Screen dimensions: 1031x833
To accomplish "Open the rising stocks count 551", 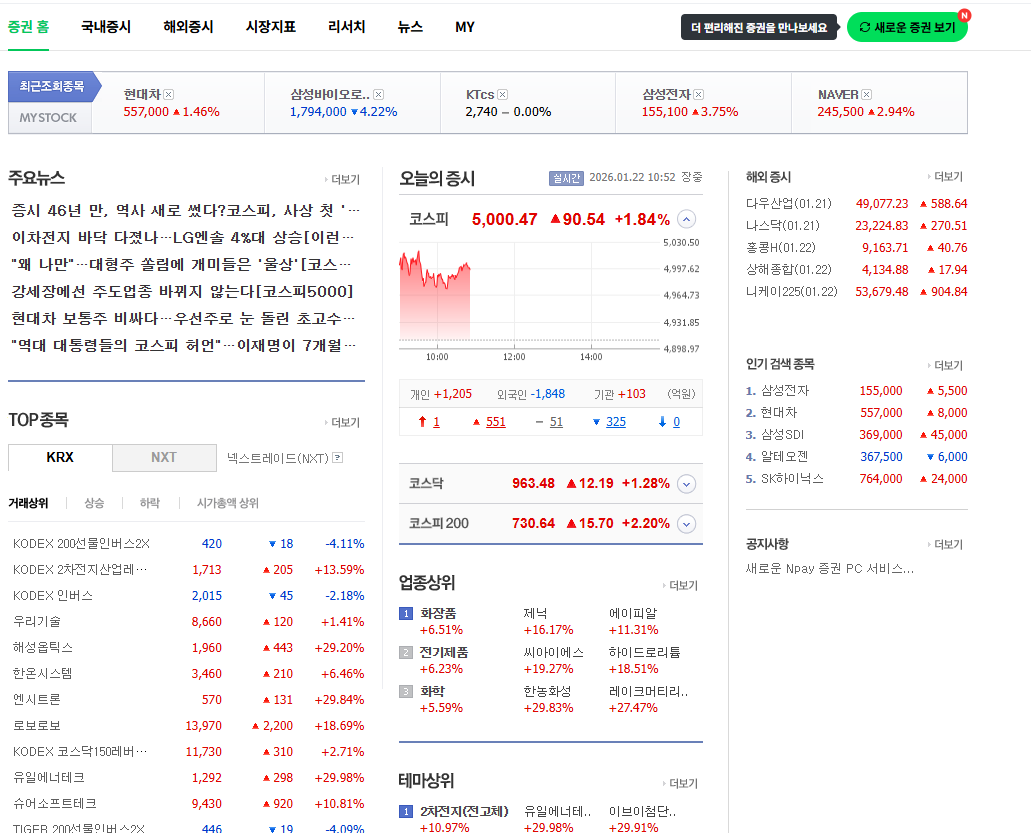I will (x=496, y=422).
